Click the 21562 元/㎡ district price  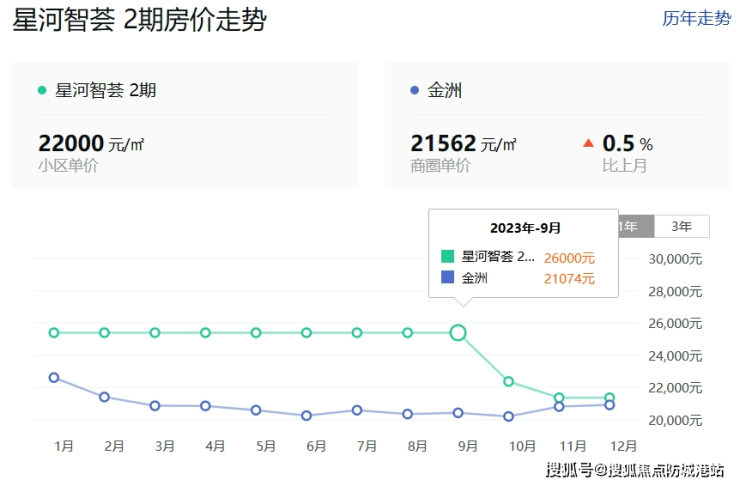coord(463,144)
